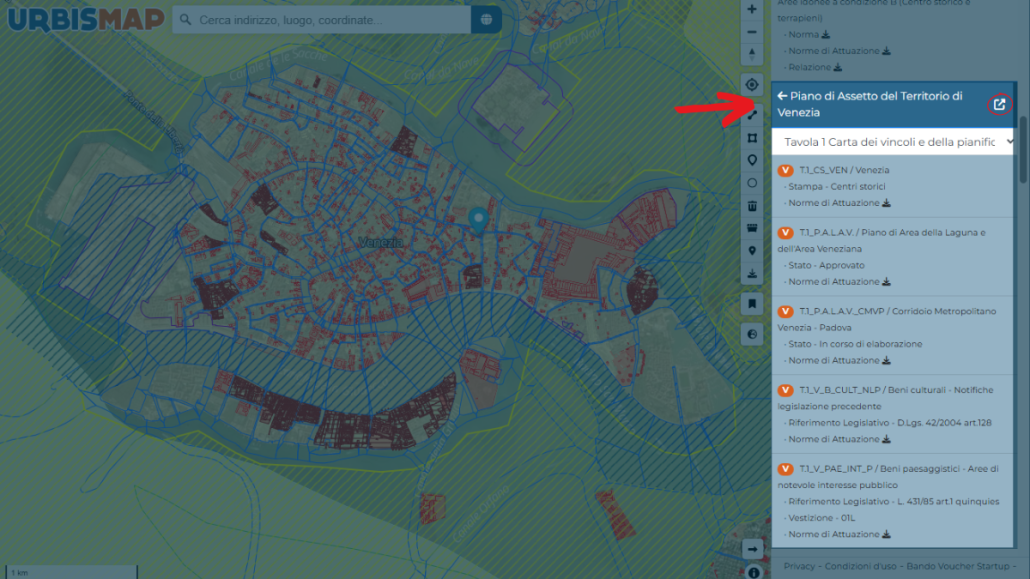Toggle V badge for T.1_P.A.L.A.V. Piano di Area
Screen dimensions: 1030x579
pos(785,233)
